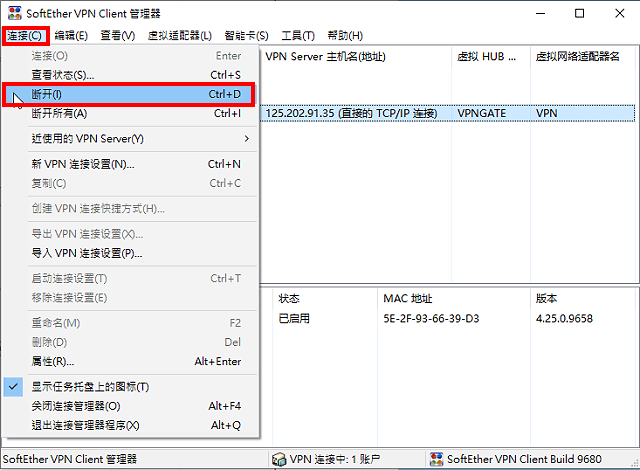Open the 智能卡(S) menu
This screenshot has width=640, height=470.
[246, 36]
